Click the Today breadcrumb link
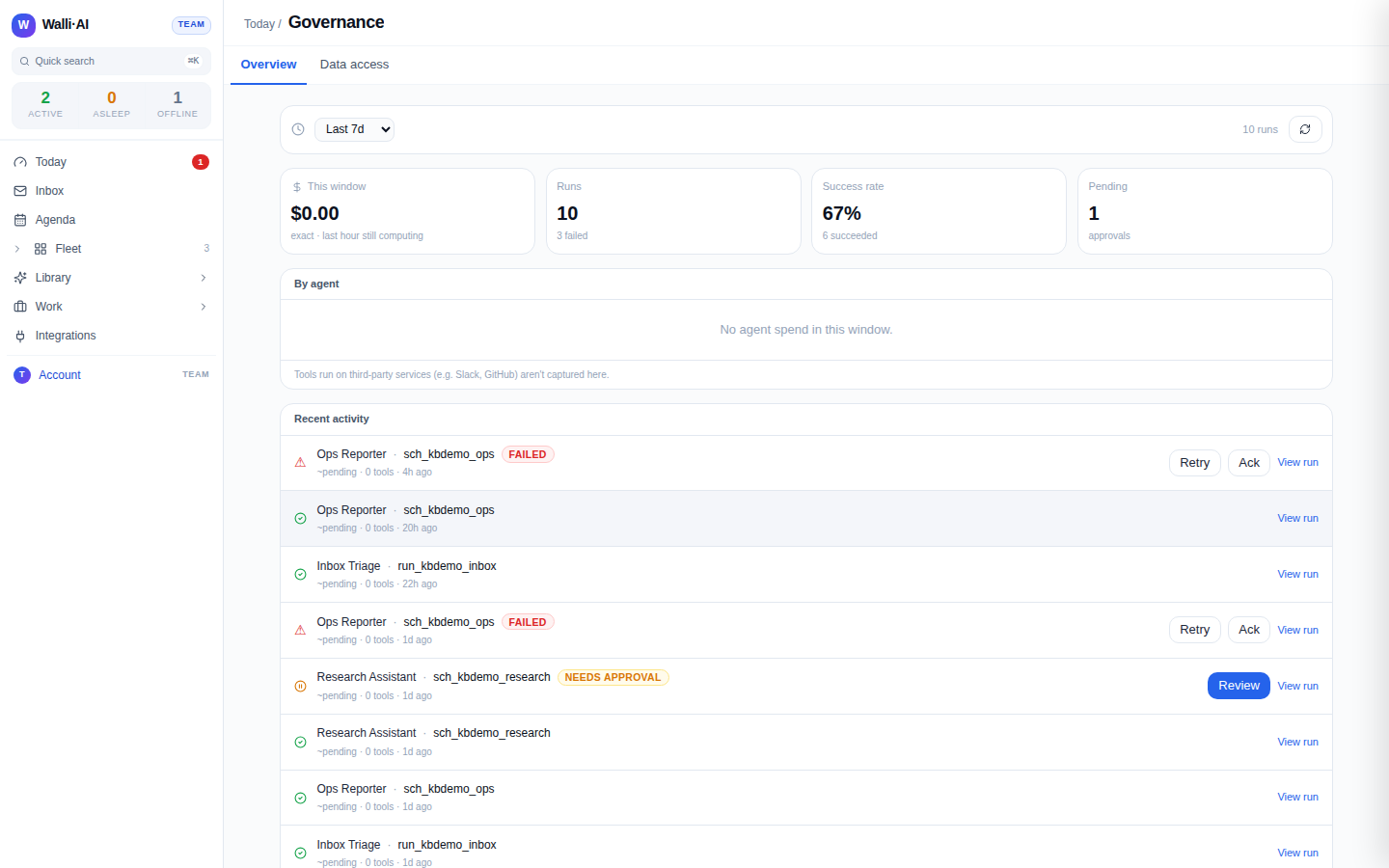The height and width of the screenshot is (868, 1389). (259, 24)
